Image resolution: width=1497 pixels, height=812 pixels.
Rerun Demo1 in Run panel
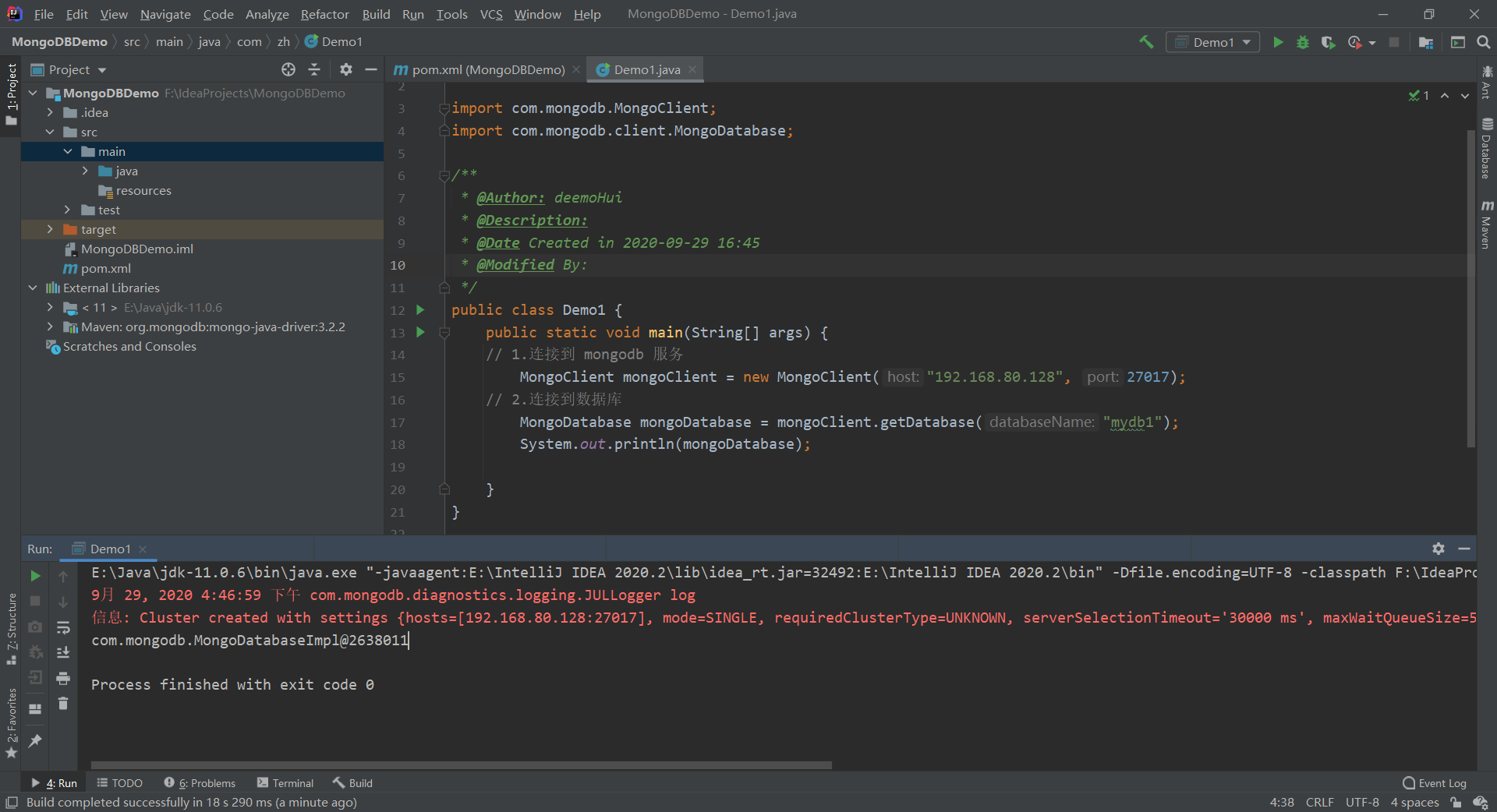(x=35, y=576)
